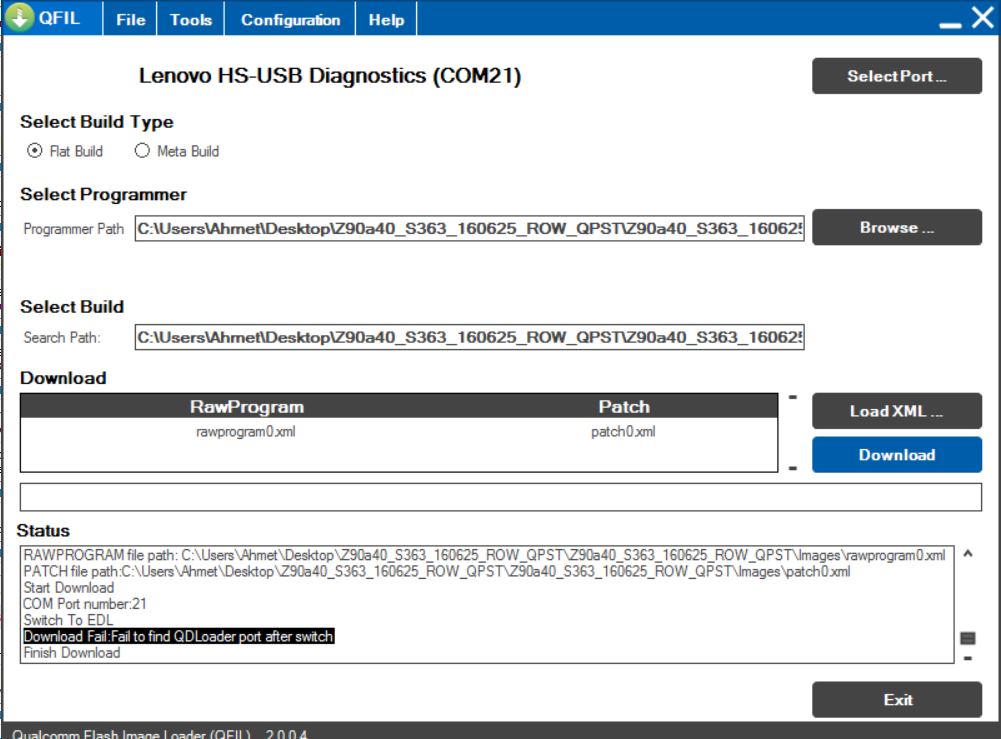
Task: Click the Search Path input field
Action: click(x=469, y=337)
